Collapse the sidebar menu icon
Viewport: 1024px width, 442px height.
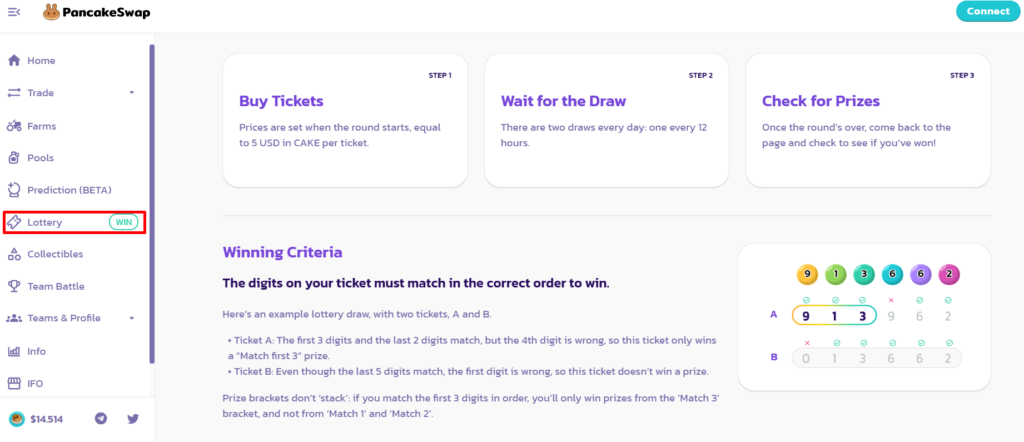pyautogui.click(x=14, y=12)
